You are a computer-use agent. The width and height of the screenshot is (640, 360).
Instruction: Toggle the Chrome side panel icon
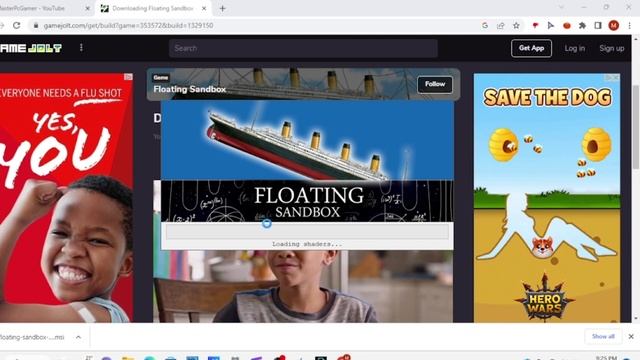[598, 25]
